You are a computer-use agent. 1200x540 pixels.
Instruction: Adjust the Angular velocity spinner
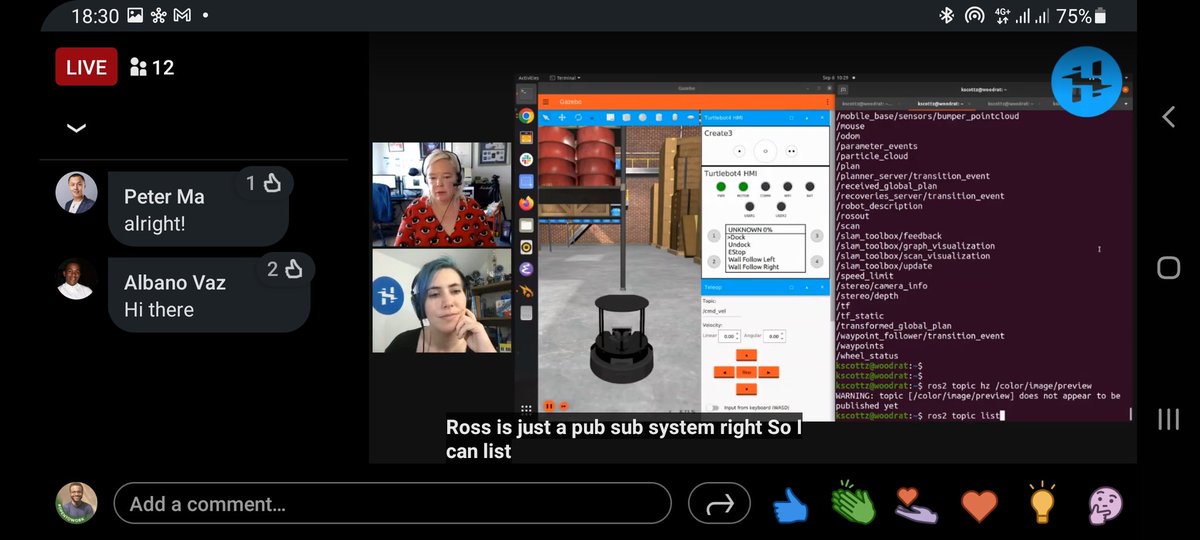773,336
